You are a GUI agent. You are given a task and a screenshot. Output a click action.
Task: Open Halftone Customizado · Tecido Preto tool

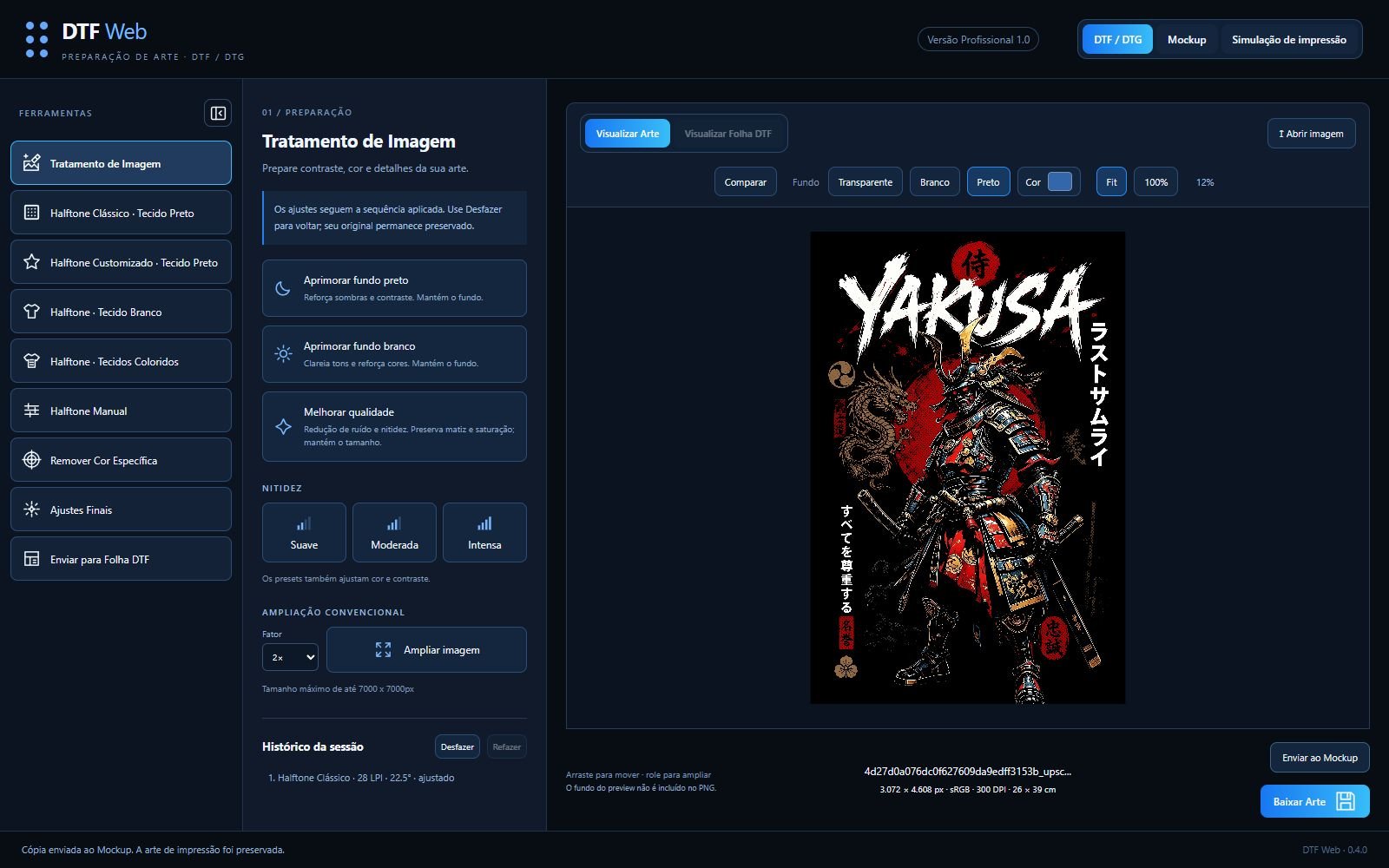click(x=121, y=262)
